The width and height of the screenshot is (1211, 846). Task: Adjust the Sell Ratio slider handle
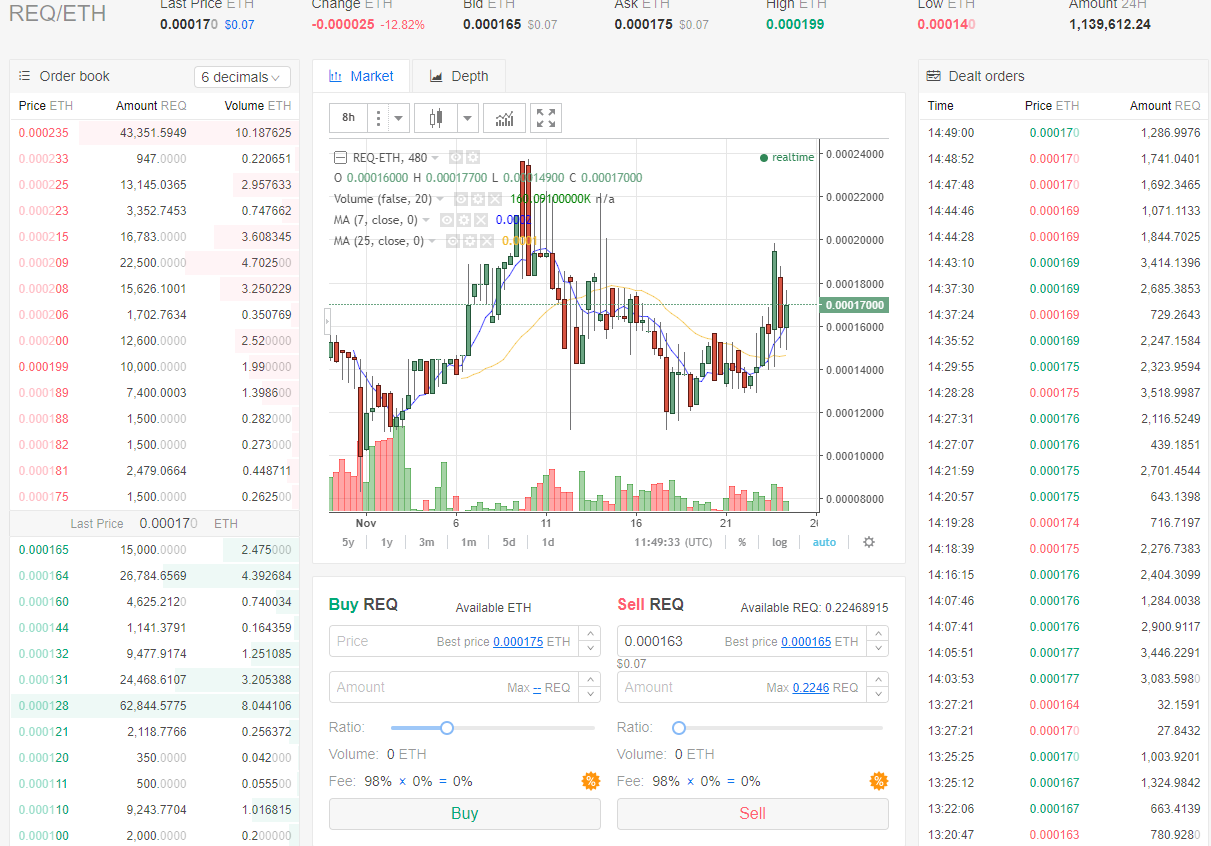[679, 728]
